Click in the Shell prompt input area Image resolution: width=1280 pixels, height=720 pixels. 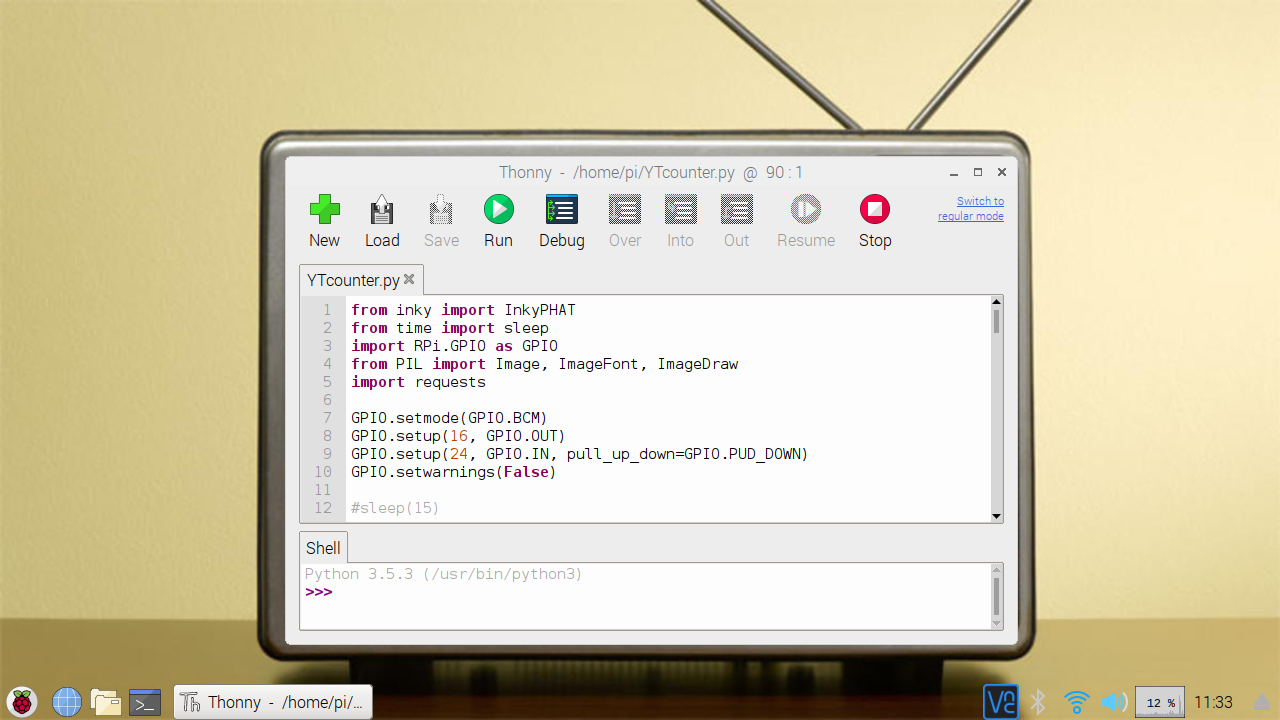click(660, 593)
